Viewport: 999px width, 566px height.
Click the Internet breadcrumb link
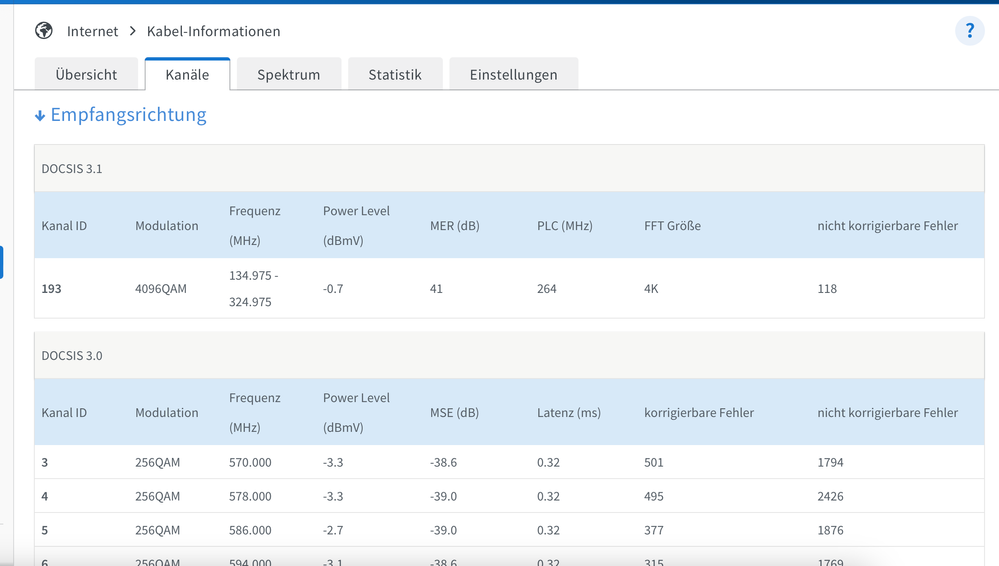pos(92,31)
